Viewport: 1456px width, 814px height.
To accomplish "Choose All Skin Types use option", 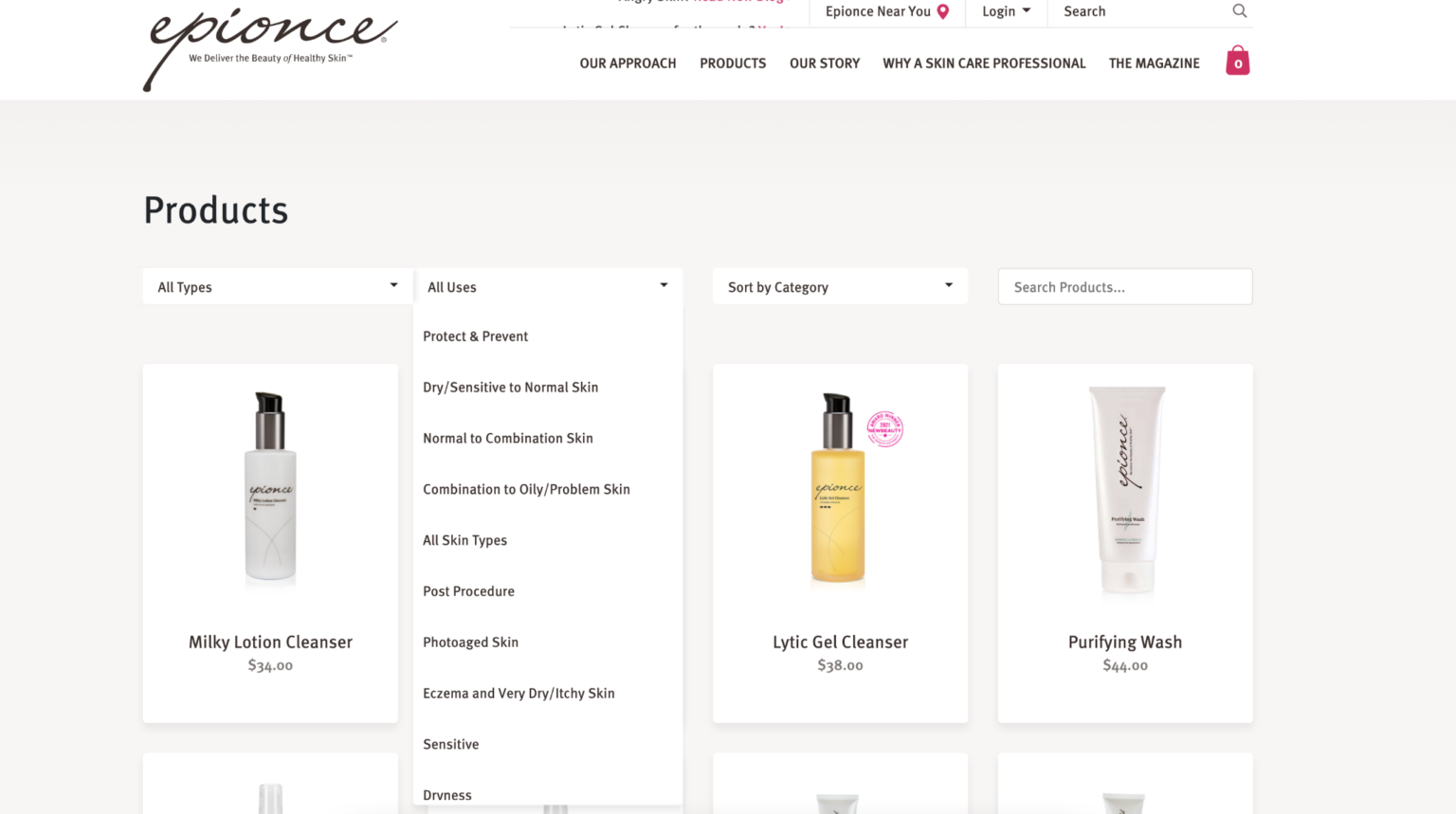I will click(464, 539).
